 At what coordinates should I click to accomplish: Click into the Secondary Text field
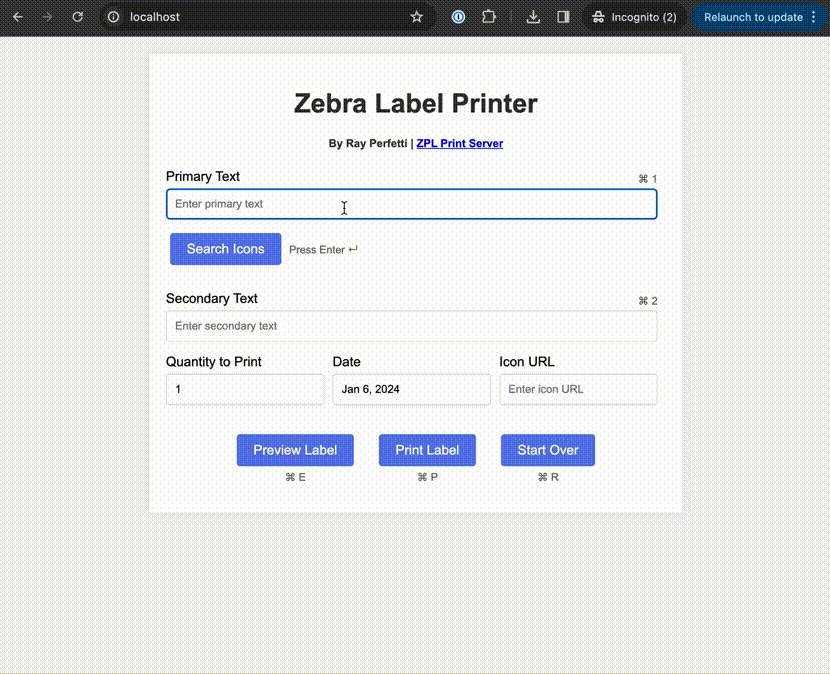(x=411, y=326)
